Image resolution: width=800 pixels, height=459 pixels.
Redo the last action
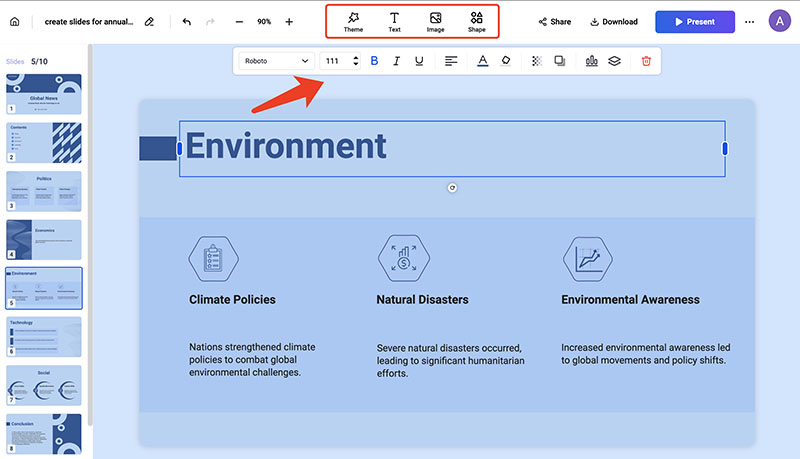[x=210, y=21]
